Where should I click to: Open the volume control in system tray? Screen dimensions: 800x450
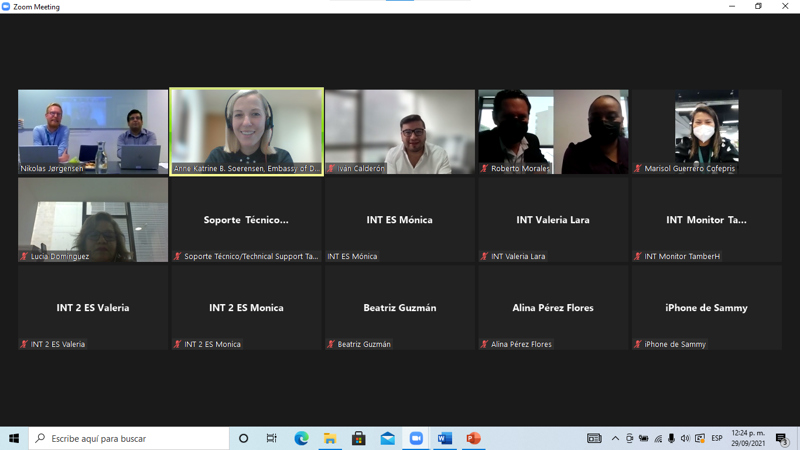[x=685, y=438]
